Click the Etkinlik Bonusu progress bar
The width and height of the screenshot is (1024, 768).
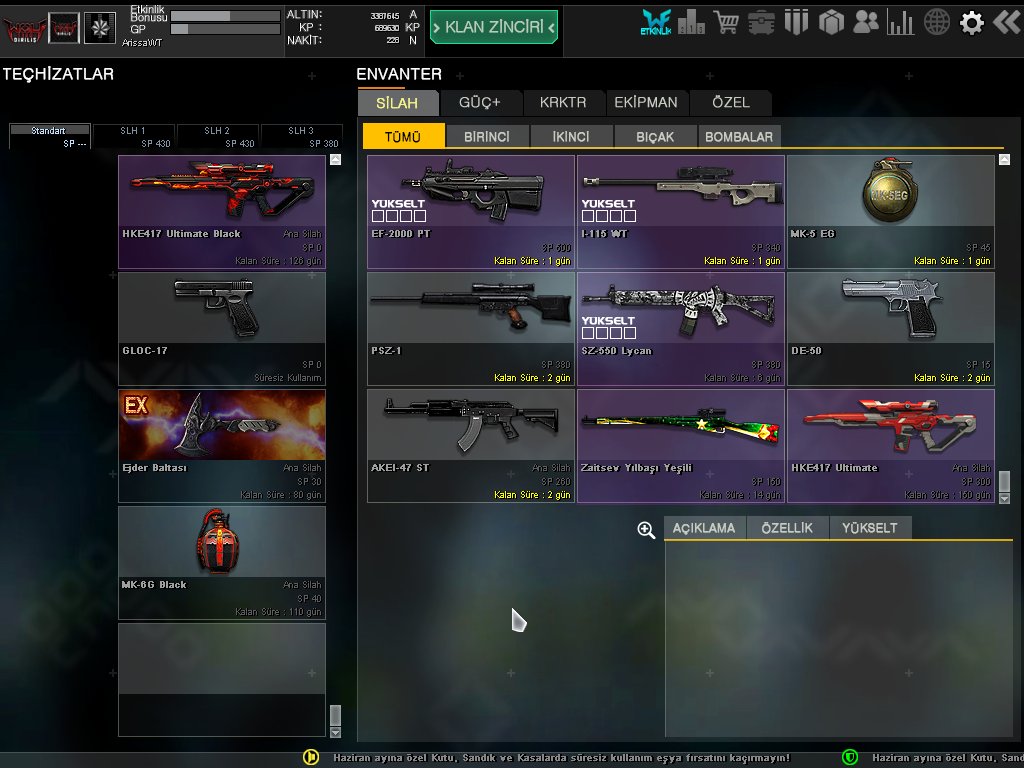tap(225, 16)
